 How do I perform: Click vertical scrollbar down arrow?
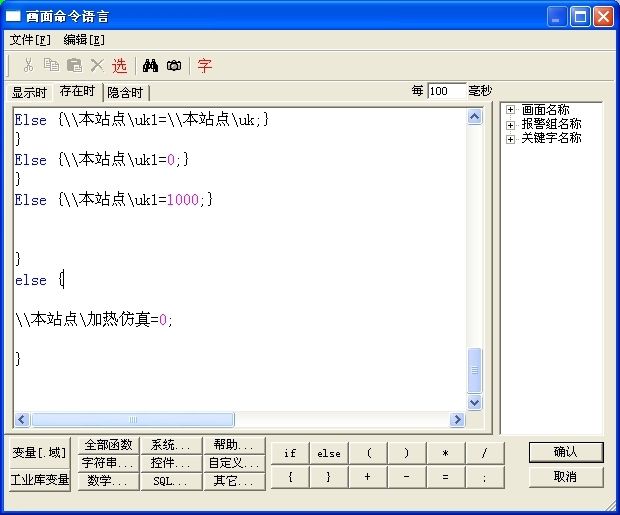point(474,402)
